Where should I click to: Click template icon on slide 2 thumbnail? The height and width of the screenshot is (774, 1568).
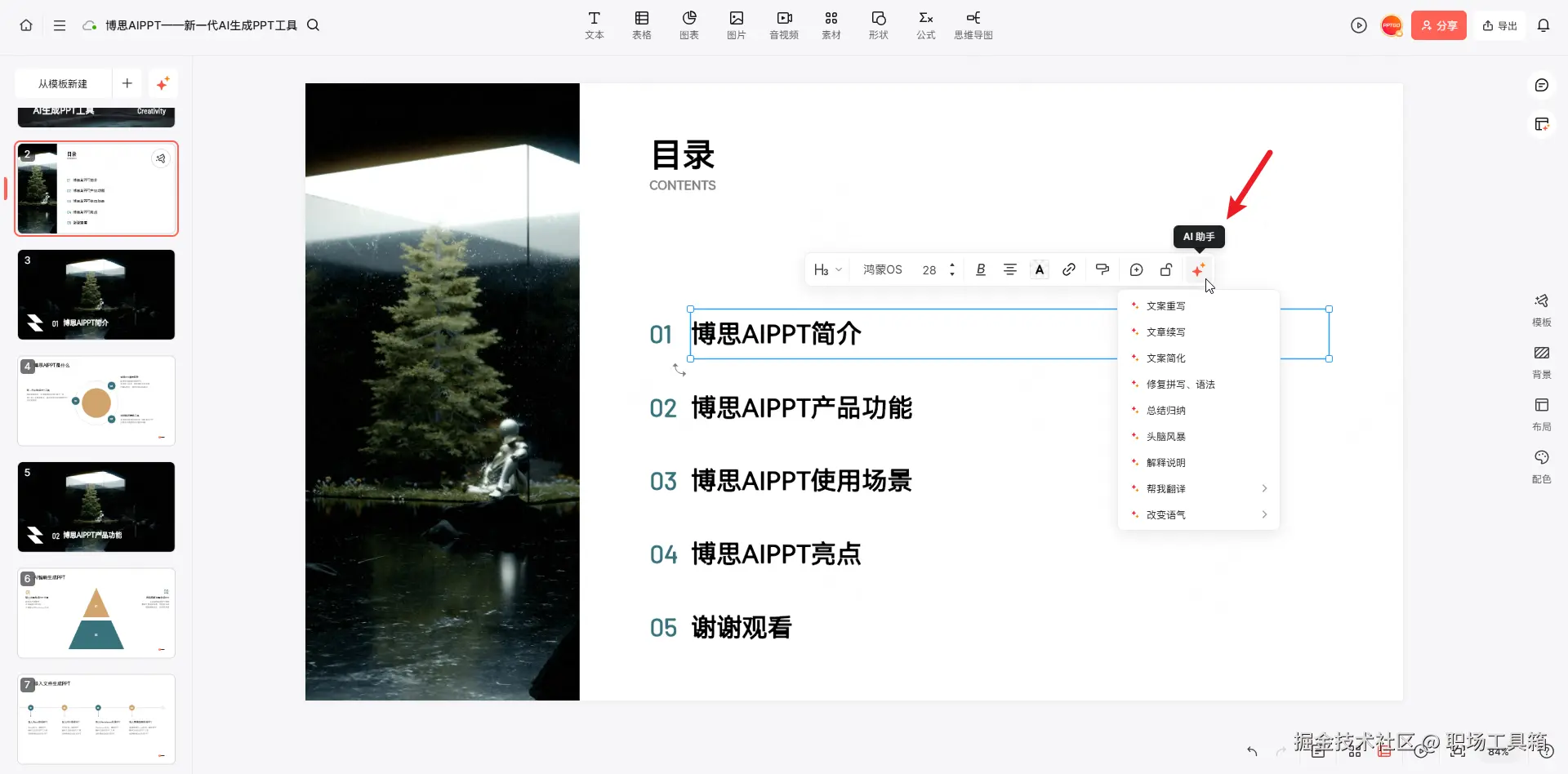click(x=161, y=158)
